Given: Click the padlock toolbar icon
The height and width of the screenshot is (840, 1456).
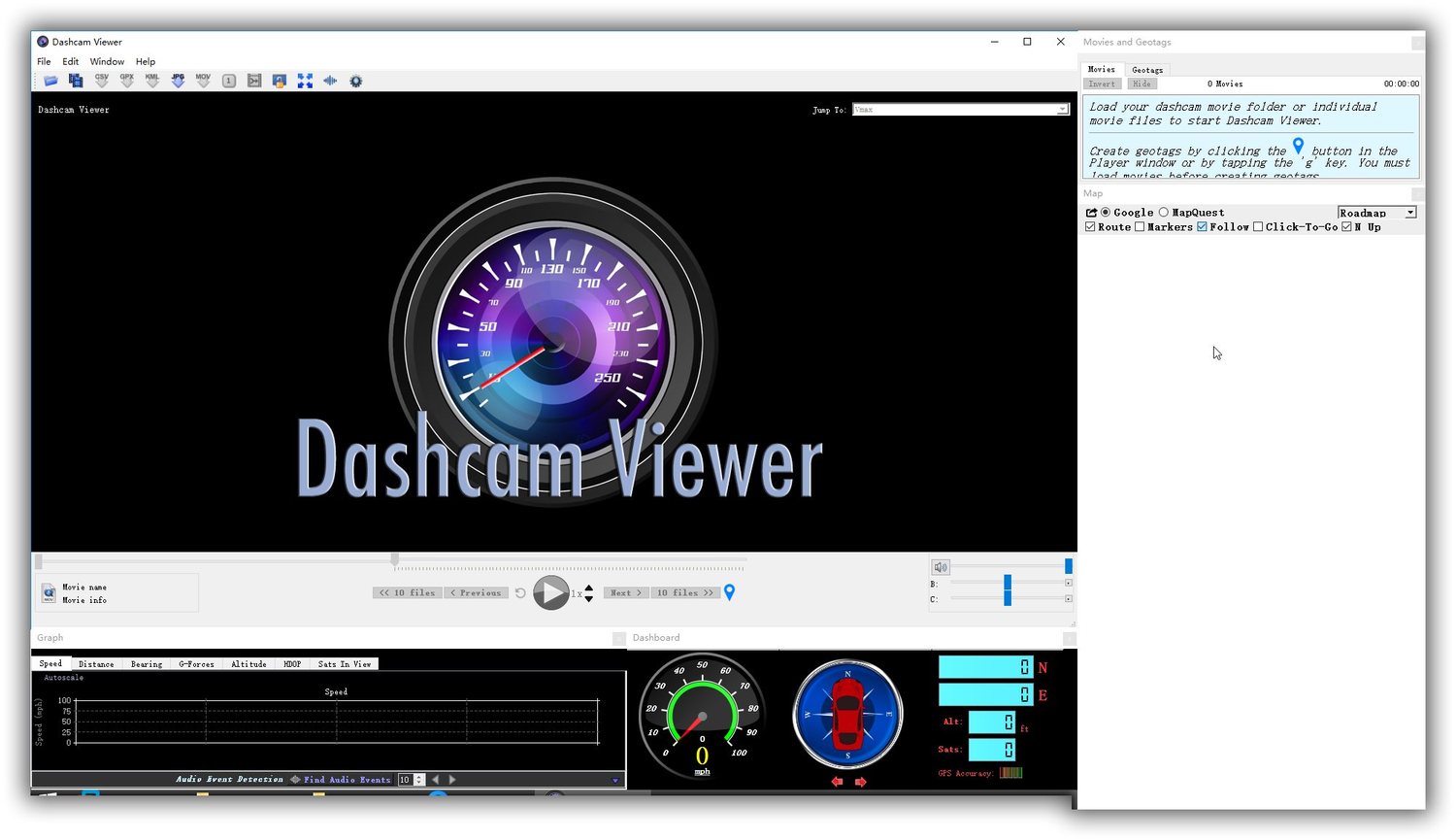Looking at the screenshot, I should (280, 81).
